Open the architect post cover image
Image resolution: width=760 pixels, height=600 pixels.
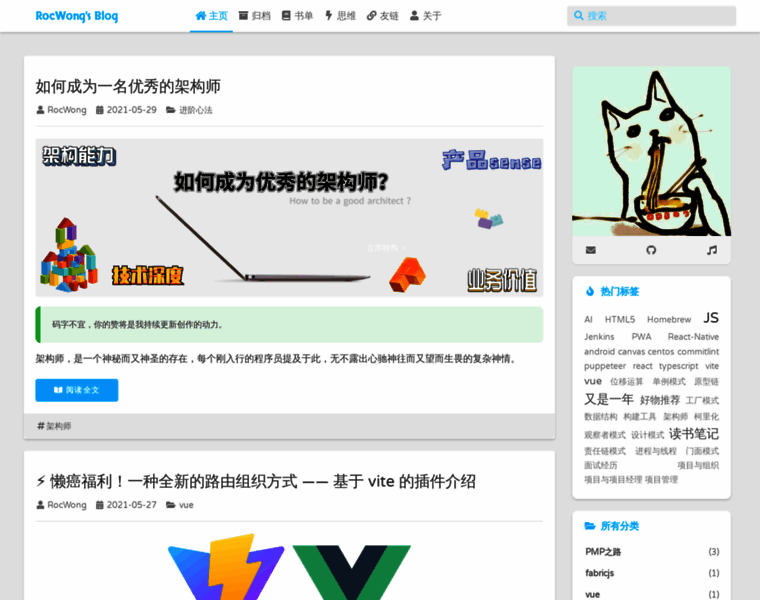[x=289, y=218]
